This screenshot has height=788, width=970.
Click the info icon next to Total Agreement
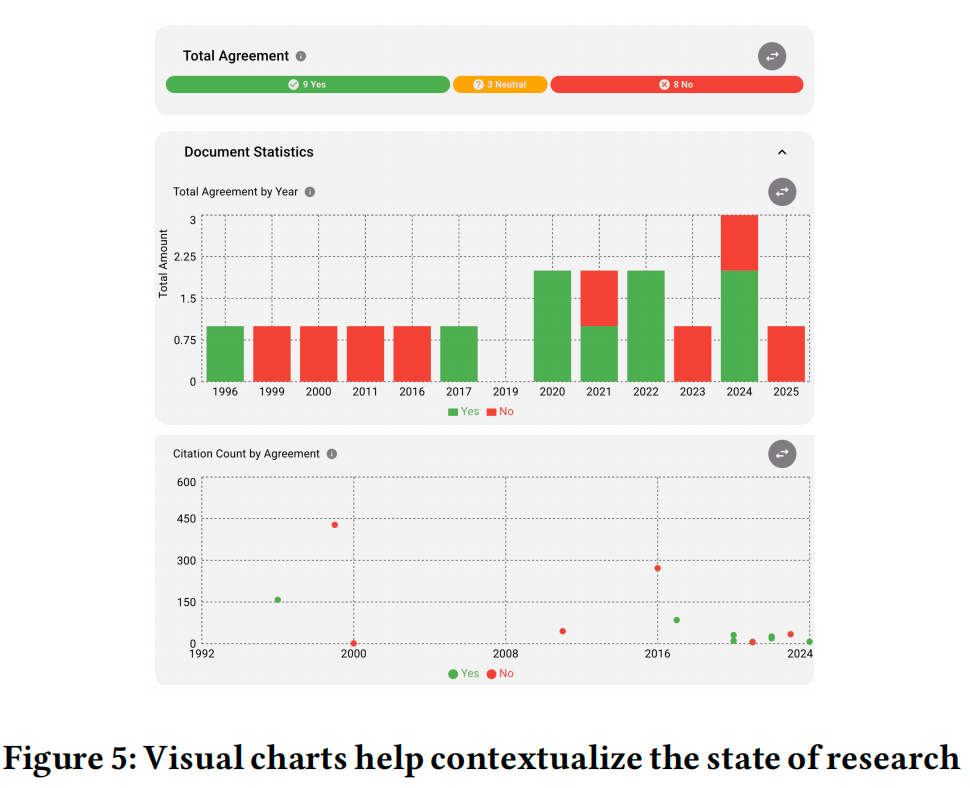(301, 57)
